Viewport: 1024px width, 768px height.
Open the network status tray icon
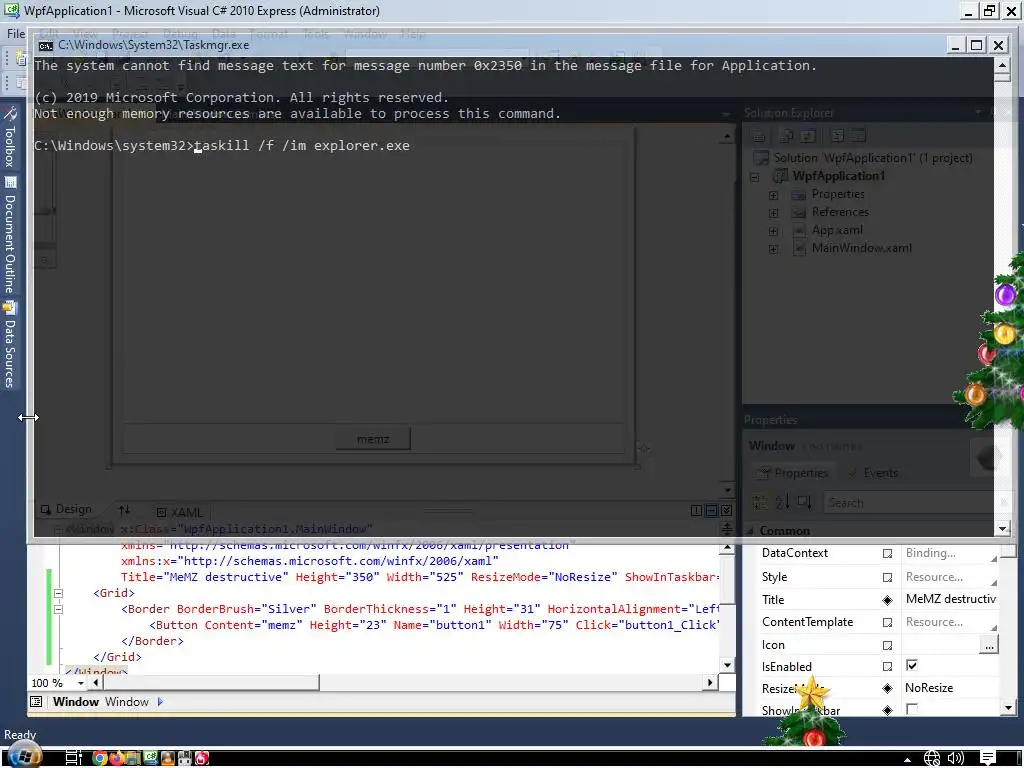pos(931,758)
